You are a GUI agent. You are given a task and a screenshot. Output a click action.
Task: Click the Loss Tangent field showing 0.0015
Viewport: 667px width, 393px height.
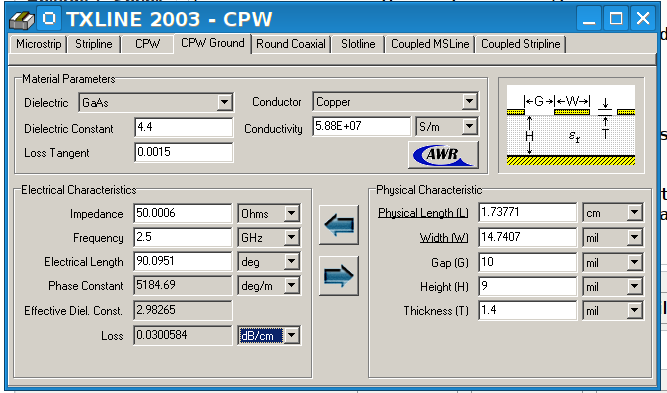[x=184, y=152]
